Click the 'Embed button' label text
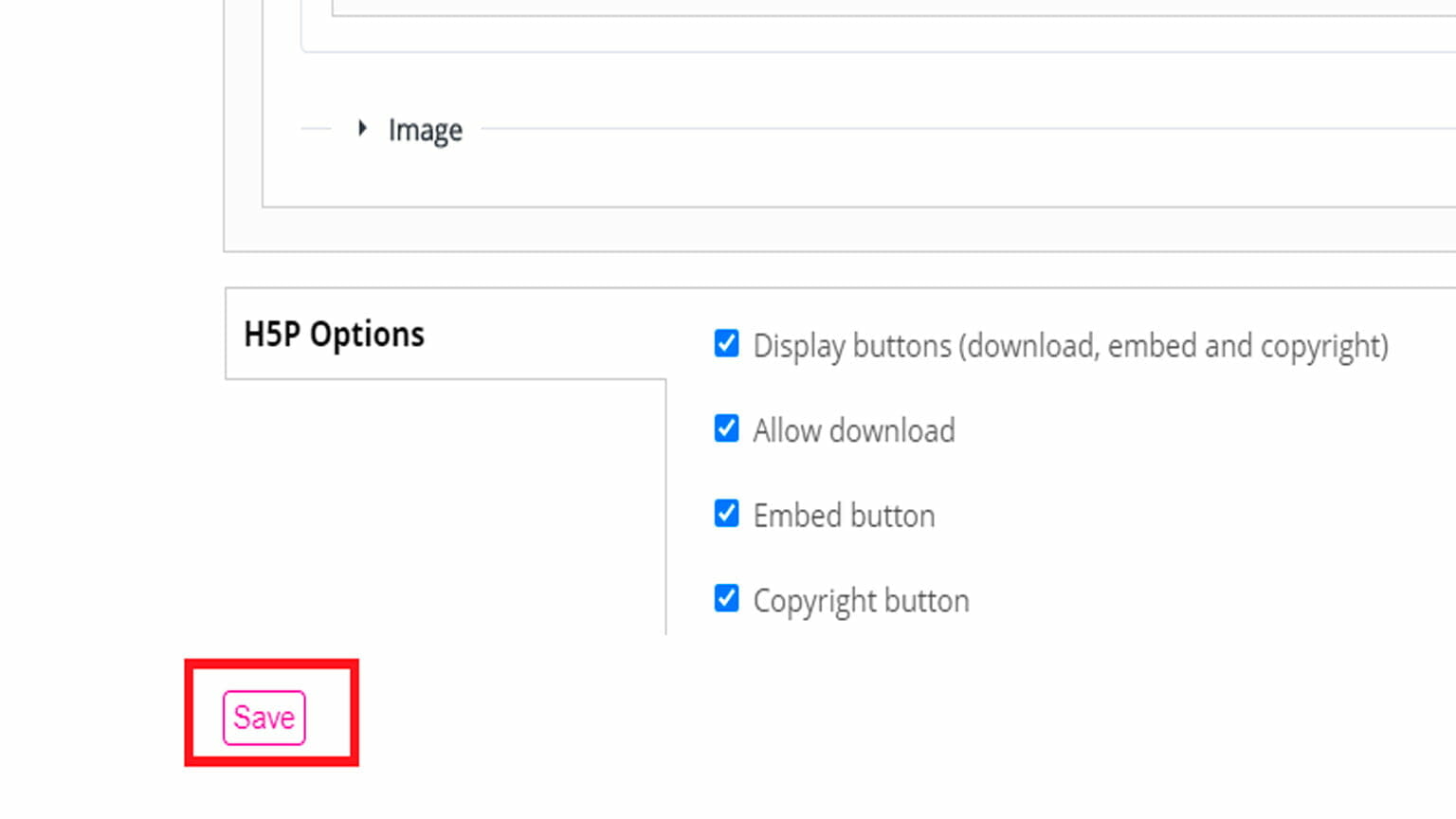The height and width of the screenshot is (819, 1456). pyautogui.click(x=844, y=516)
